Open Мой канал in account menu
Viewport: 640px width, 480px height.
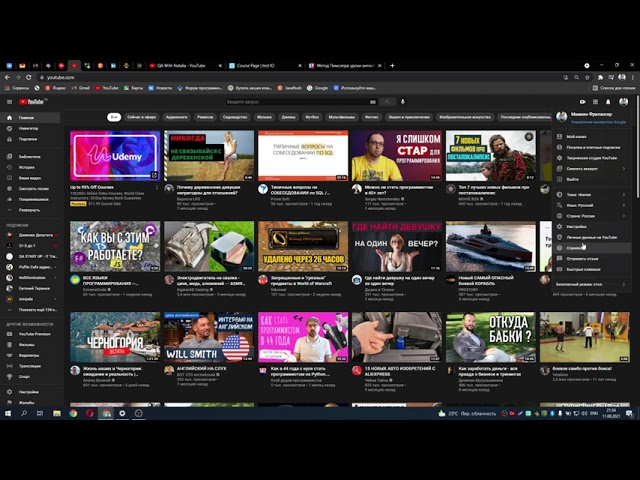click(591, 137)
